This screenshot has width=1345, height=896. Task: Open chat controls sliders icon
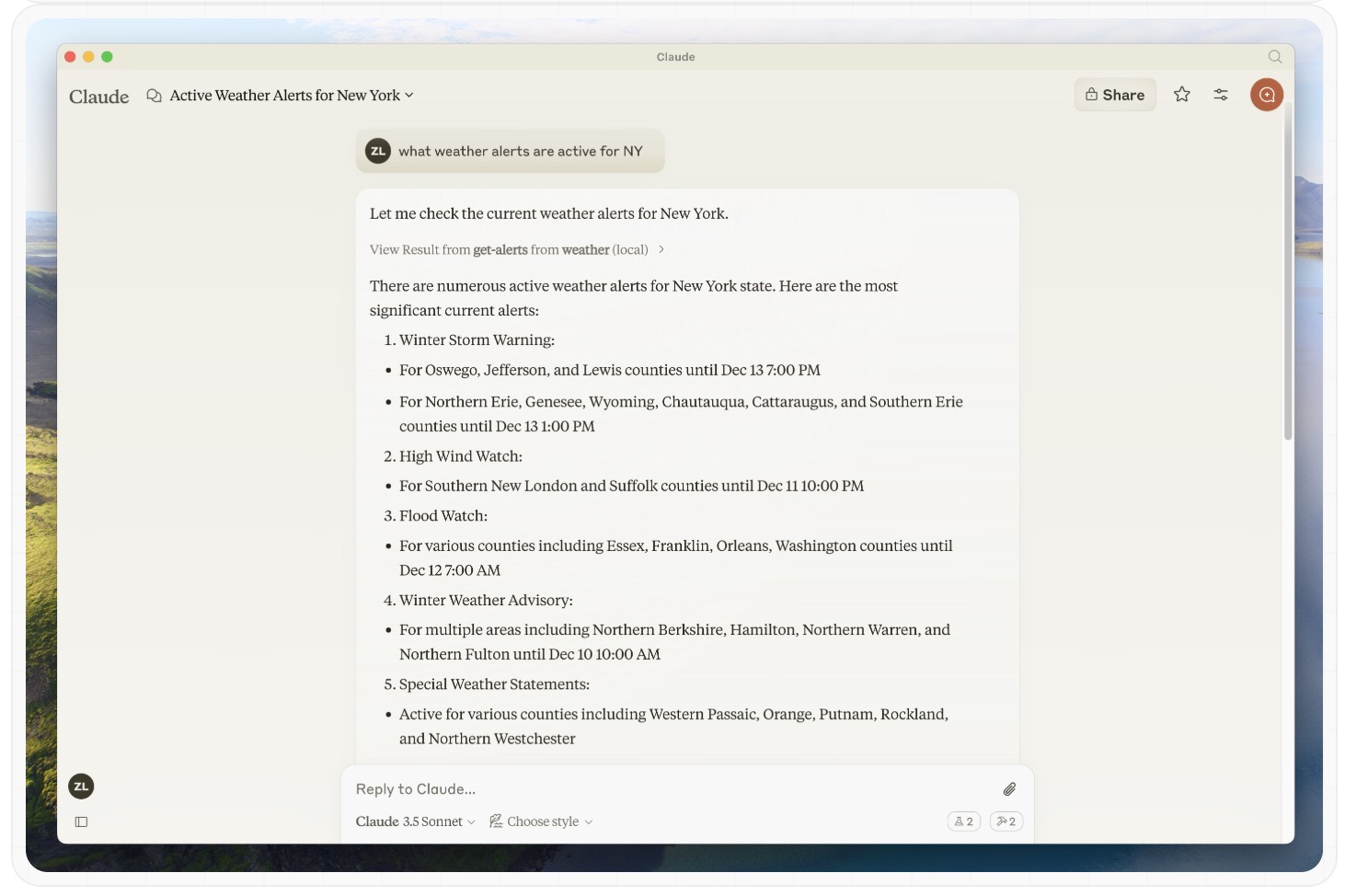click(1221, 95)
